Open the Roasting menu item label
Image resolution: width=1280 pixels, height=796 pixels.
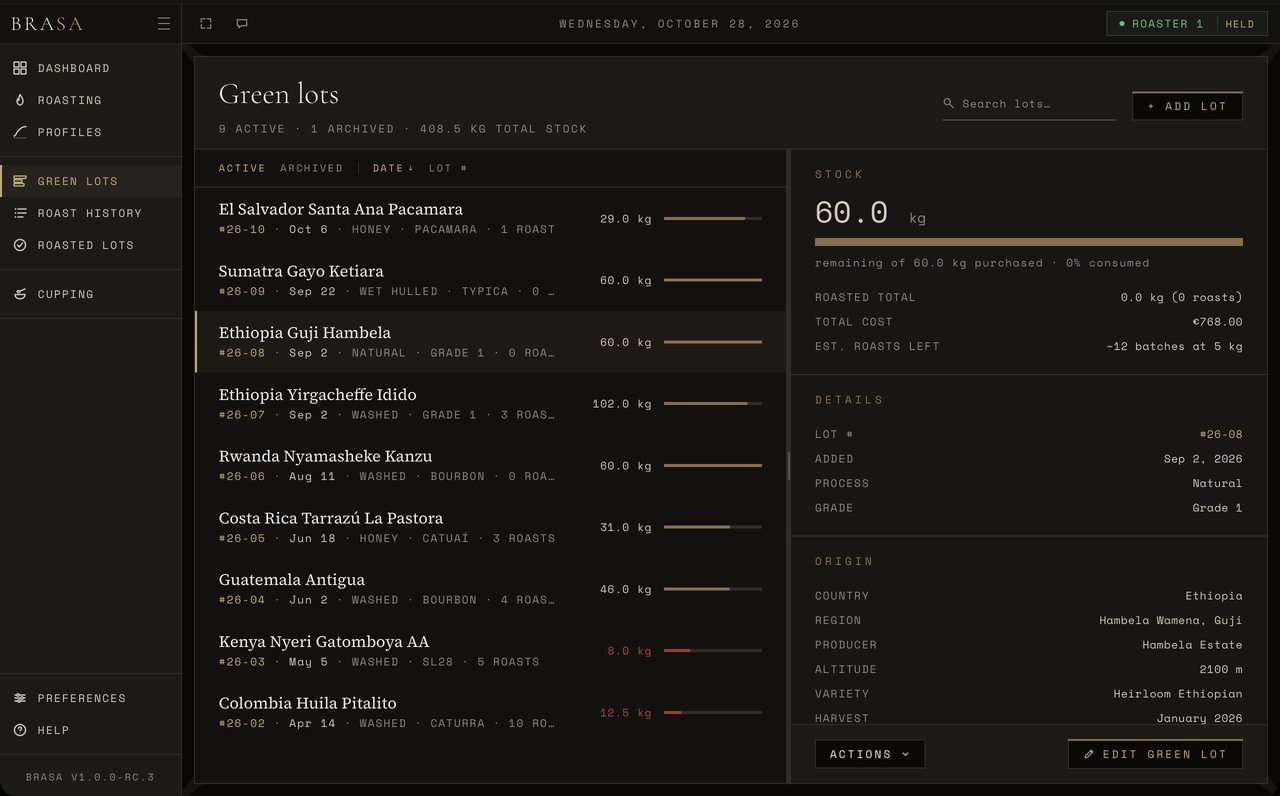[70, 100]
